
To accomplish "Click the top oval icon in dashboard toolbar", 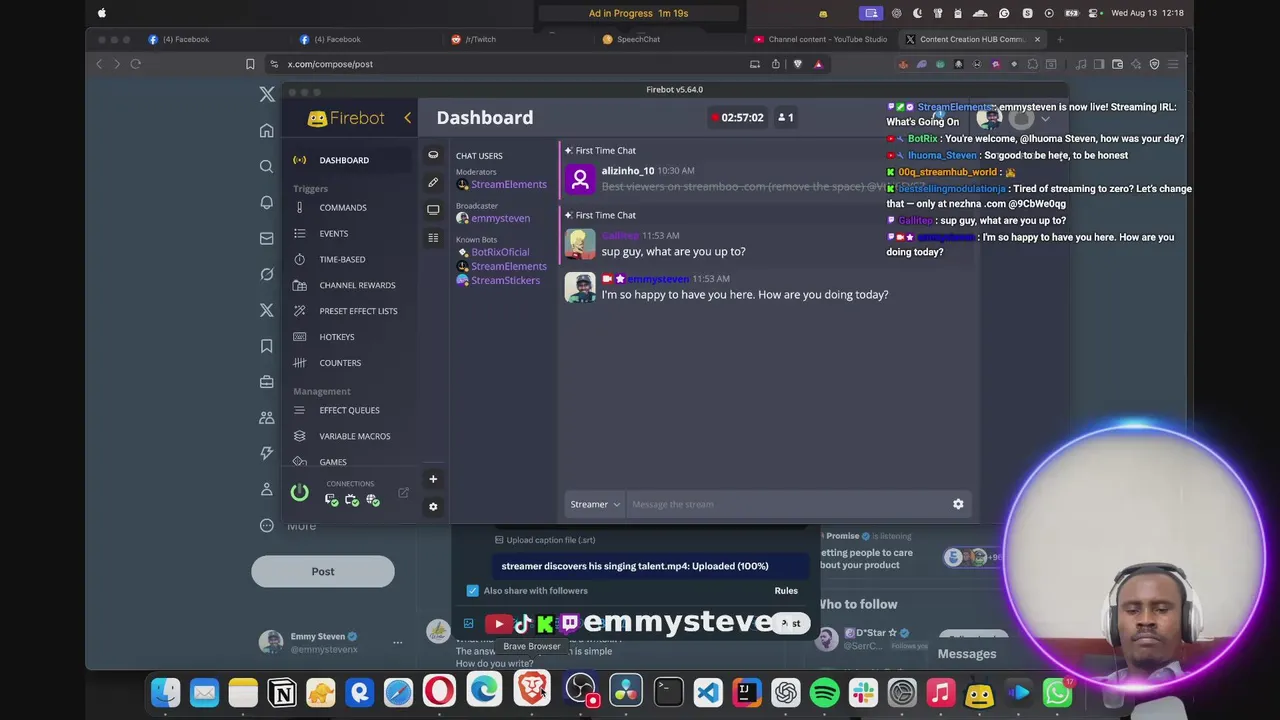I will click(x=433, y=155).
